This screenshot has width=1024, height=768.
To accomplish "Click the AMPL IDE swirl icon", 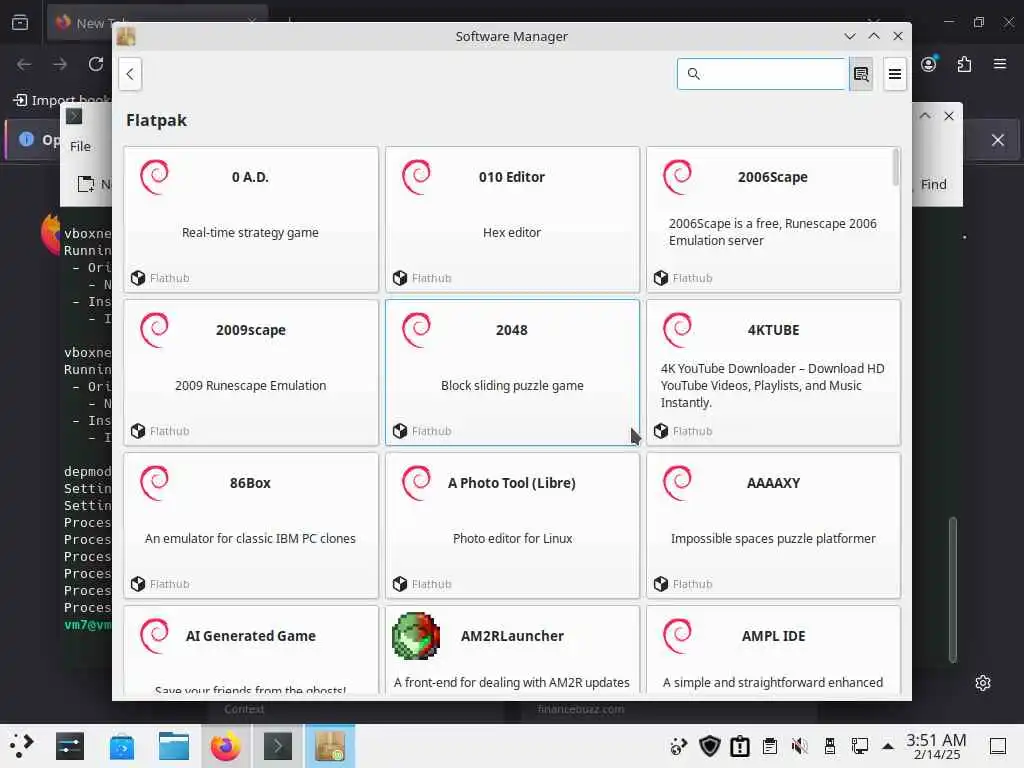I will point(677,635).
